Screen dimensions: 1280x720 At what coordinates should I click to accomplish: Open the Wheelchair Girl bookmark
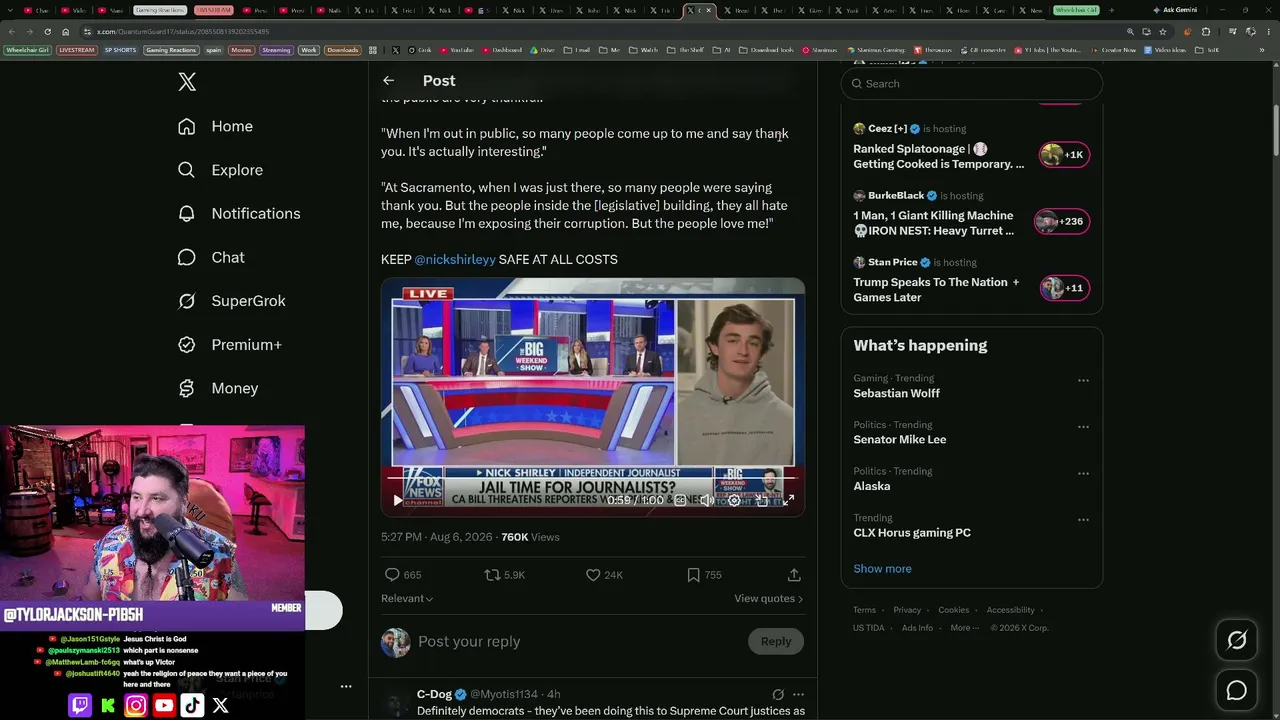[28, 50]
